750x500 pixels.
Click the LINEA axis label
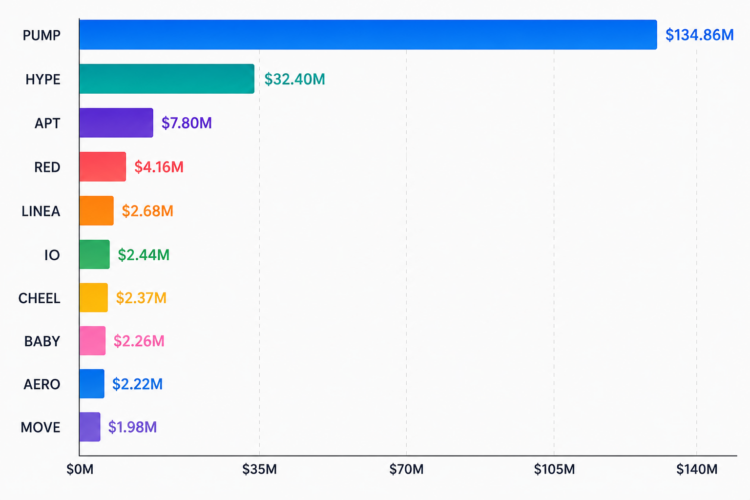point(41,211)
